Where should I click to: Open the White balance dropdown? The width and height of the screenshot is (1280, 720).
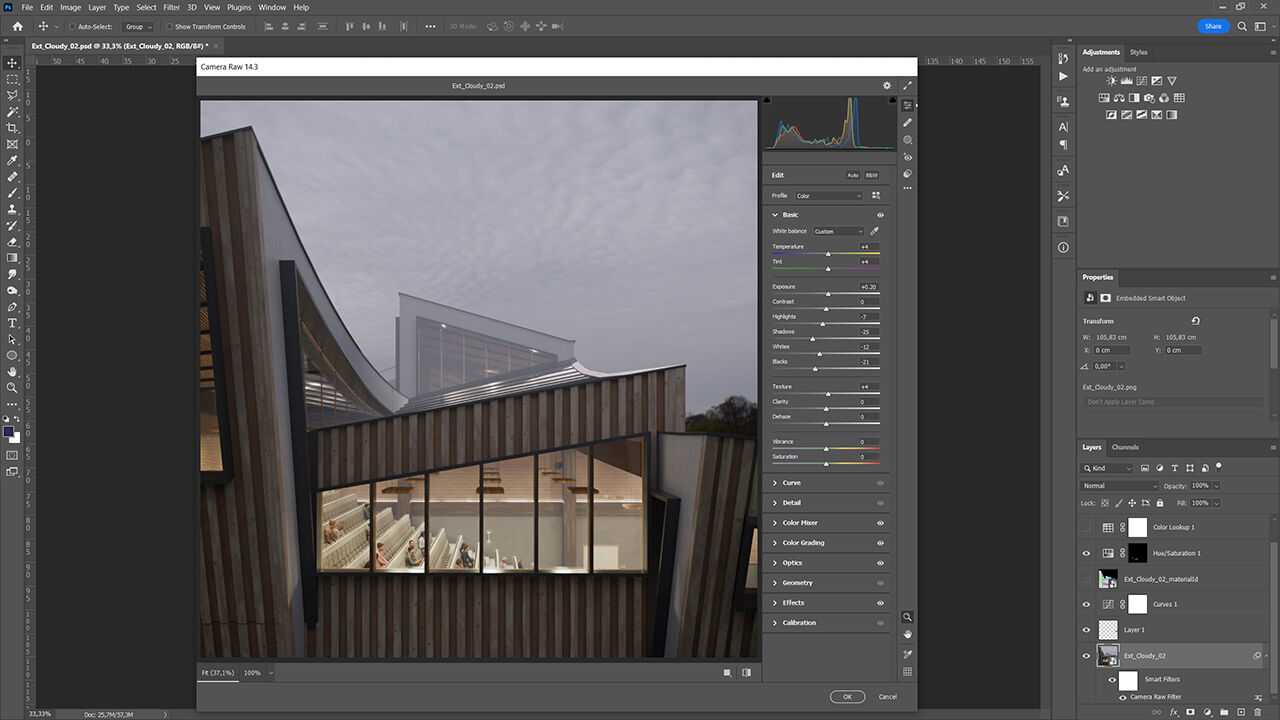coord(838,231)
